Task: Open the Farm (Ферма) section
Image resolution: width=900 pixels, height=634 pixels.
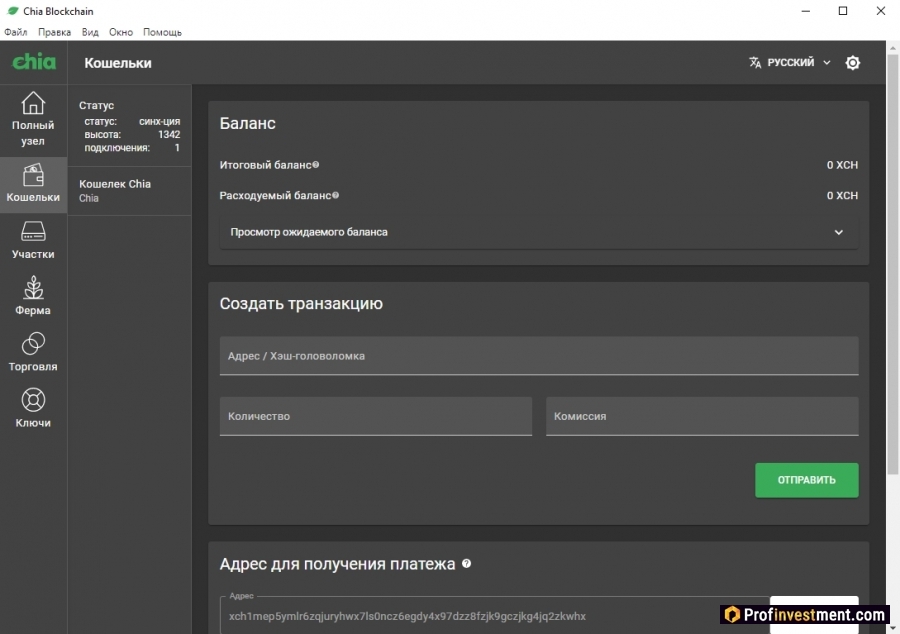Action: (x=33, y=296)
